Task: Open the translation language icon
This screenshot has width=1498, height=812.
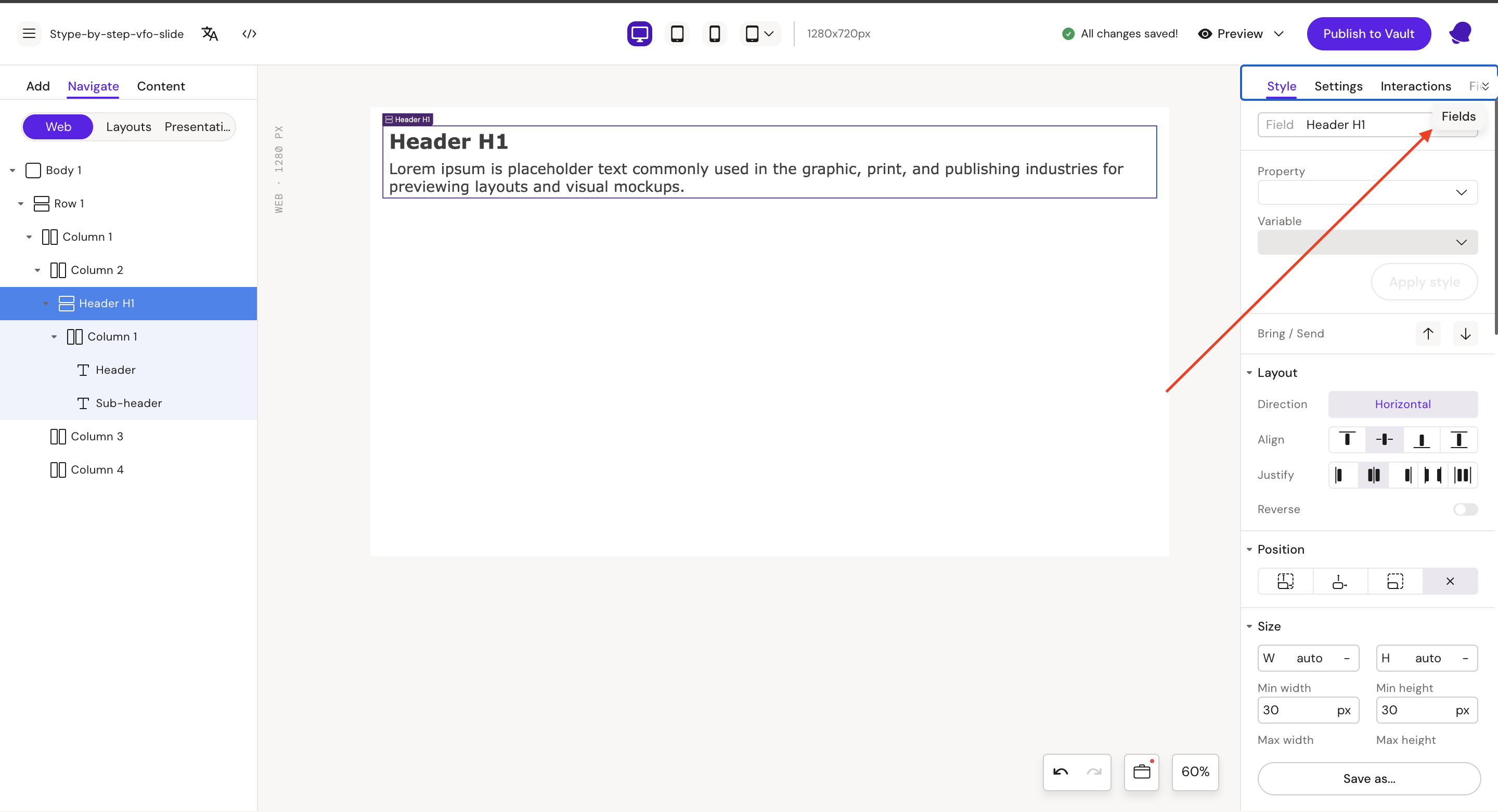Action: (209, 34)
